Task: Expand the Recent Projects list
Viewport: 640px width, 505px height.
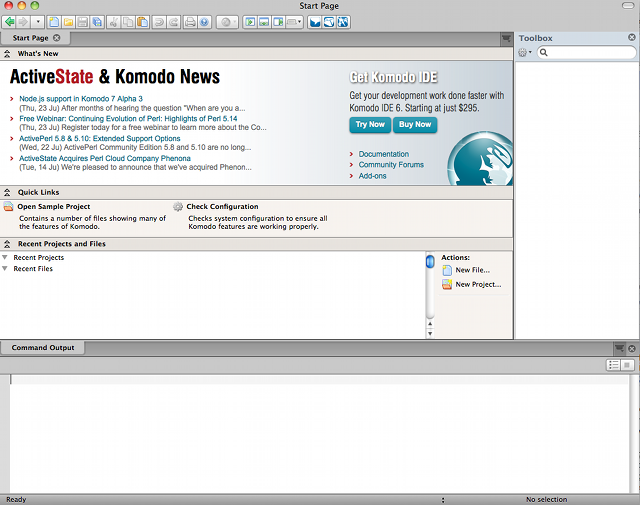Action: pyautogui.click(x=5, y=258)
